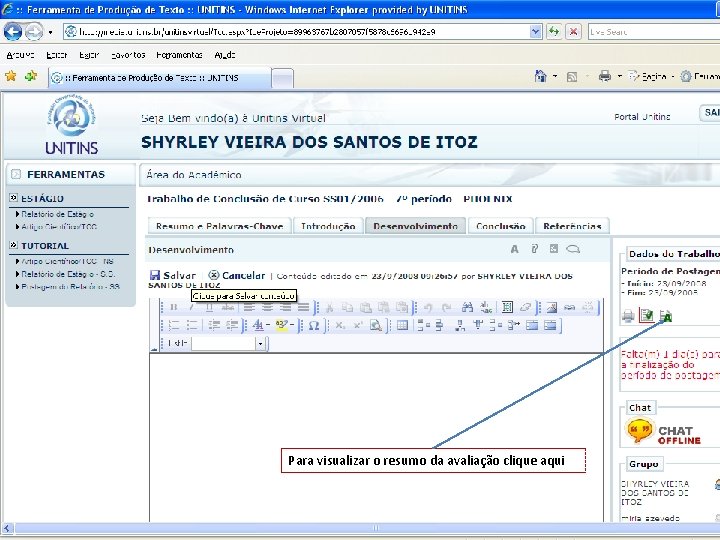720x540 pixels.
Task: Open the Arquivo menu
Action: [20, 55]
